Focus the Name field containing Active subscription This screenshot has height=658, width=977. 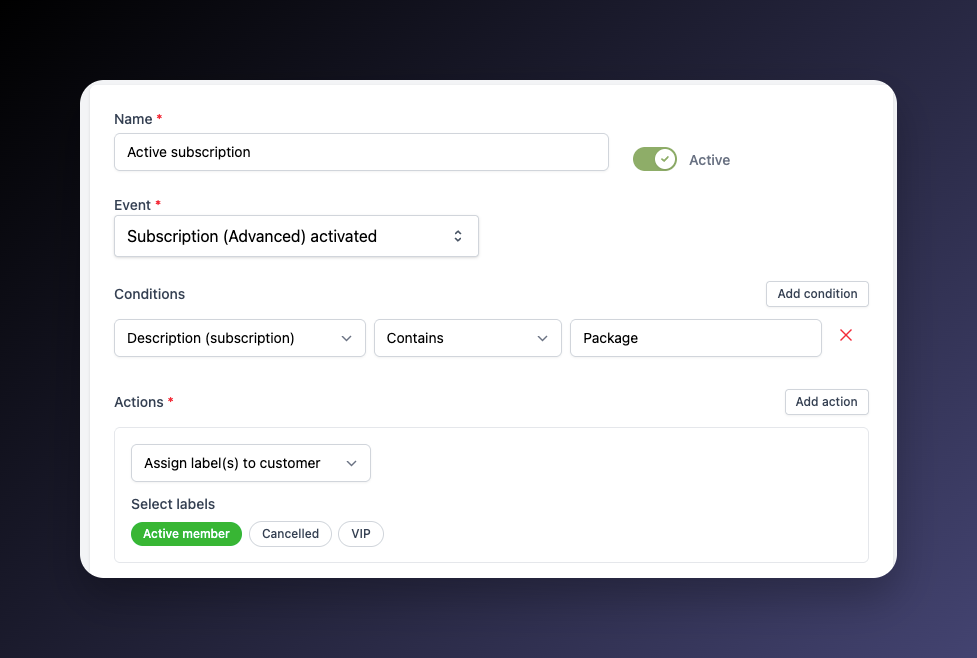[361, 153]
